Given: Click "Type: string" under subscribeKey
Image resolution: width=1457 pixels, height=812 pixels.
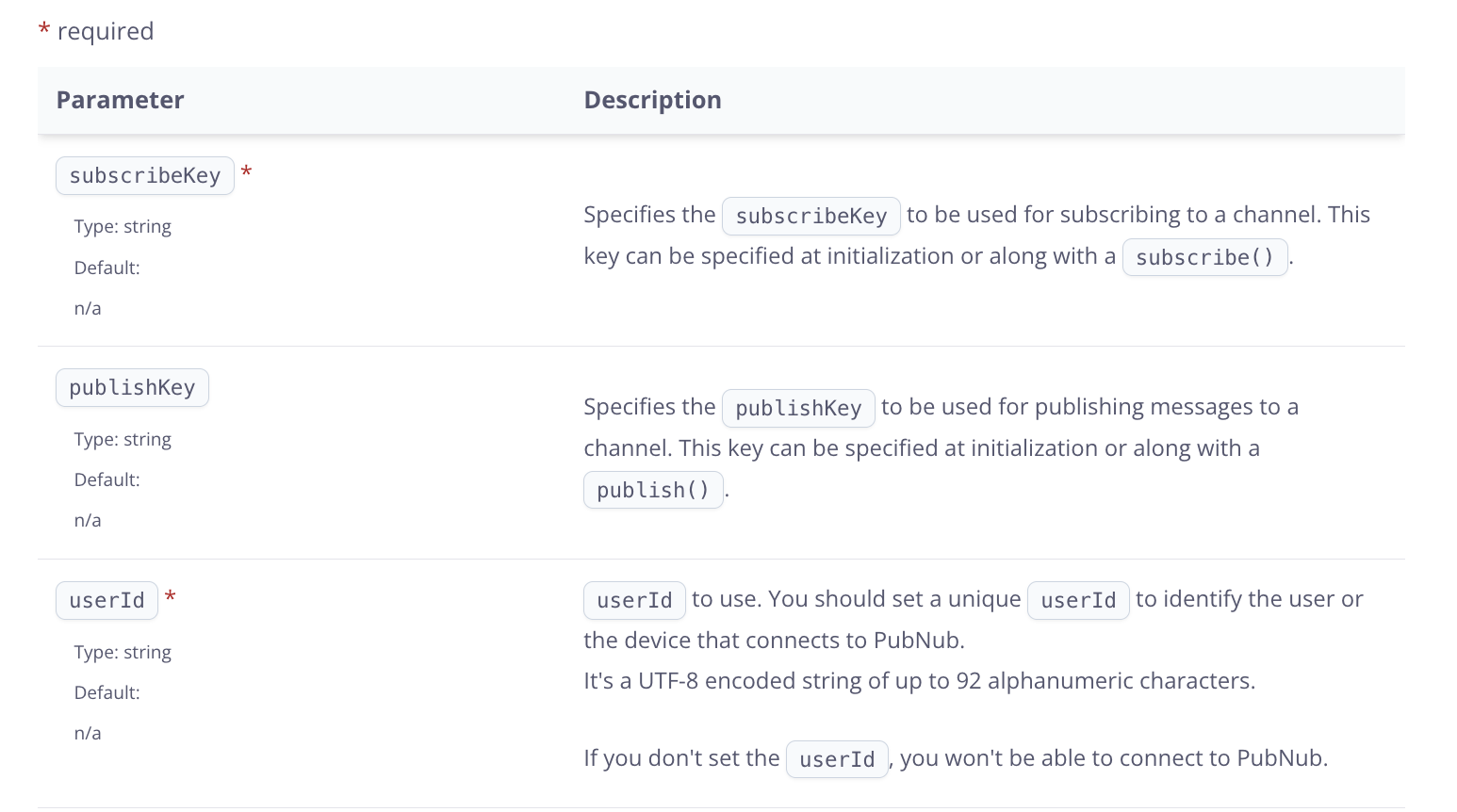Looking at the screenshot, I should click(x=123, y=227).
